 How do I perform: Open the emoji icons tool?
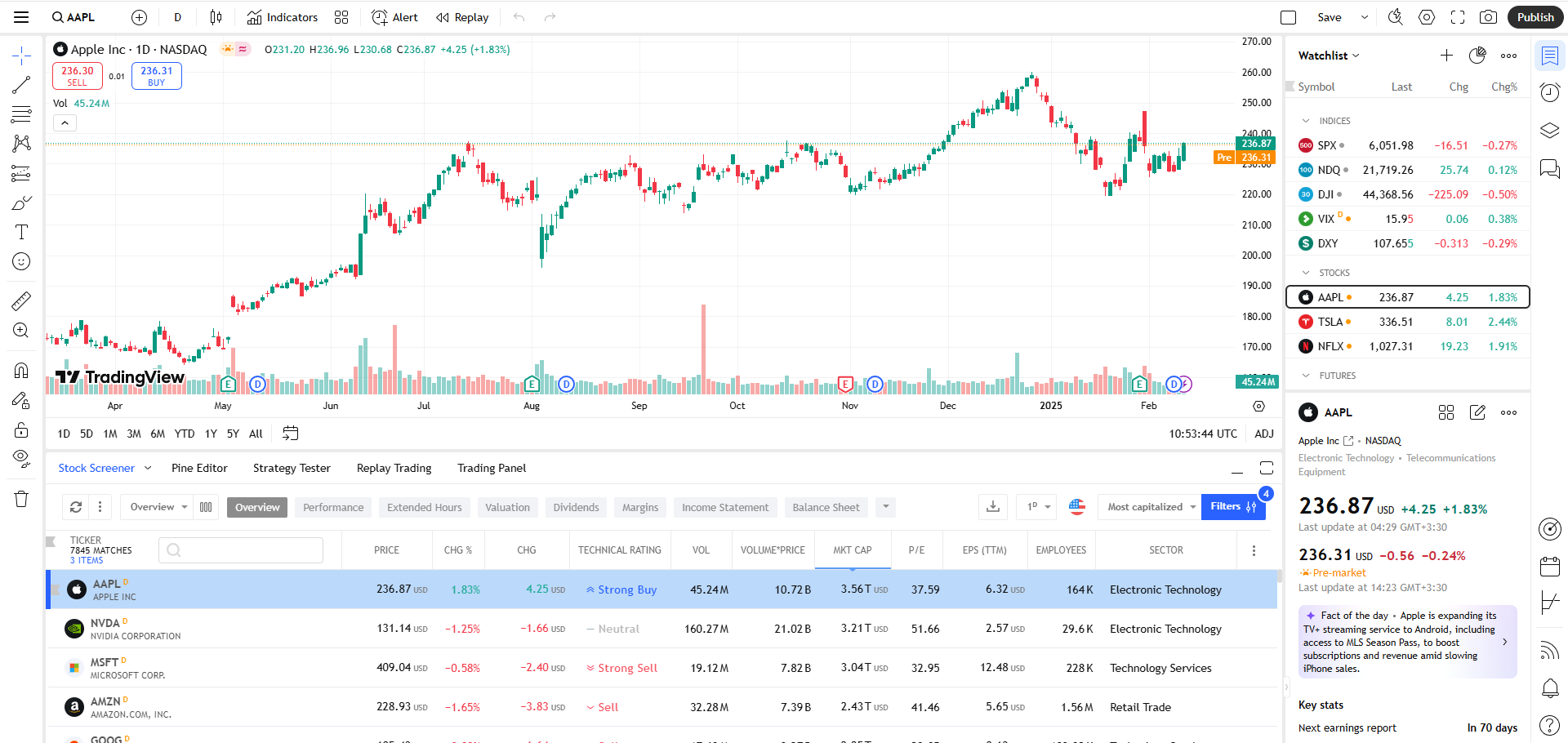click(21, 261)
